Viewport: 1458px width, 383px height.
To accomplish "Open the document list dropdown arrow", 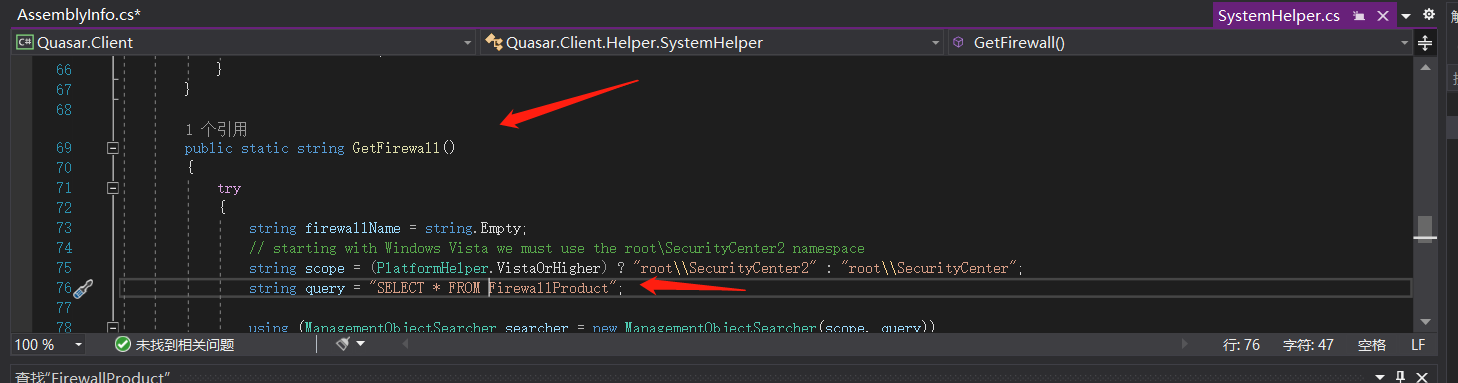I will click(1406, 16).
